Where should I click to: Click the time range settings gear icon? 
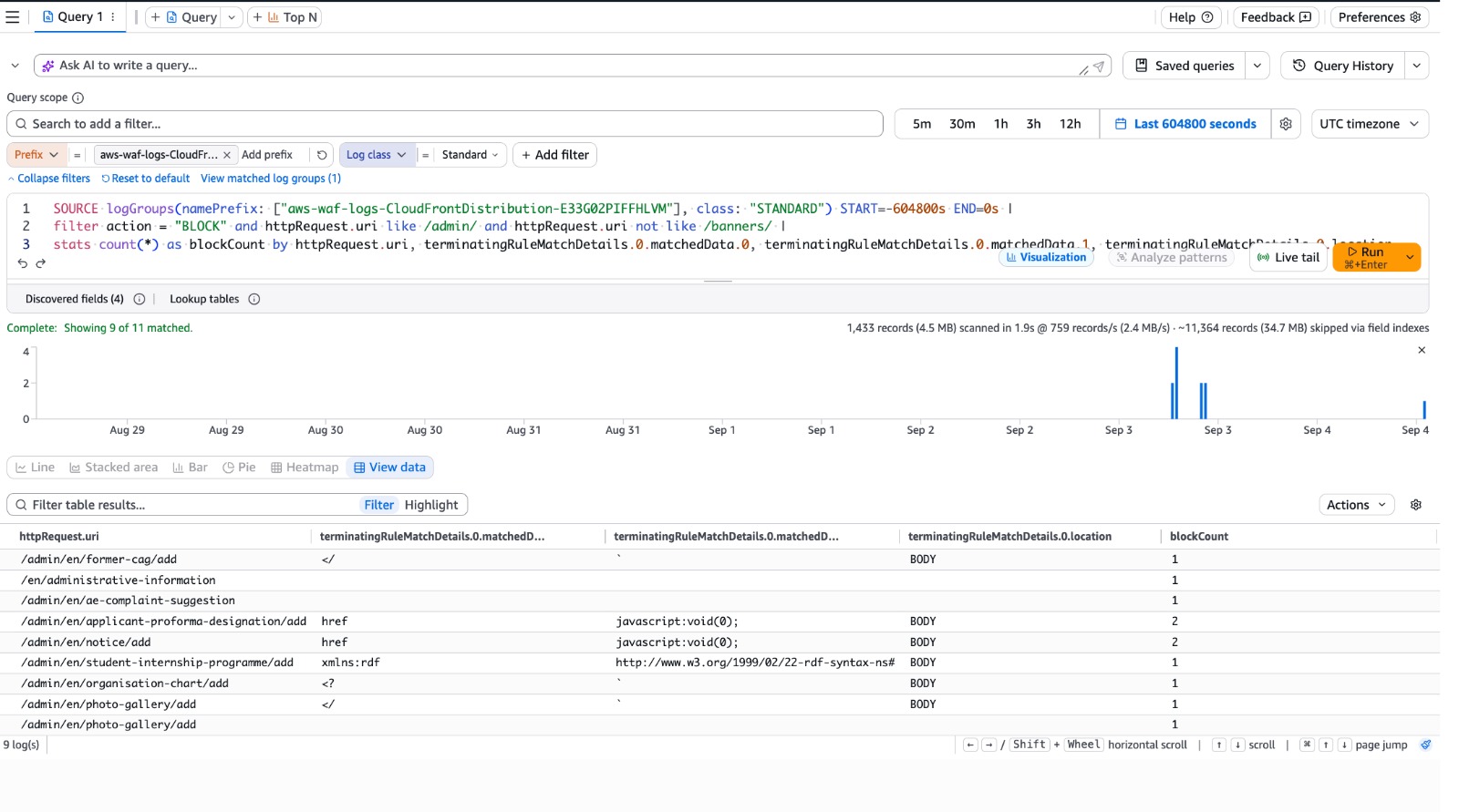[1286, 124]
